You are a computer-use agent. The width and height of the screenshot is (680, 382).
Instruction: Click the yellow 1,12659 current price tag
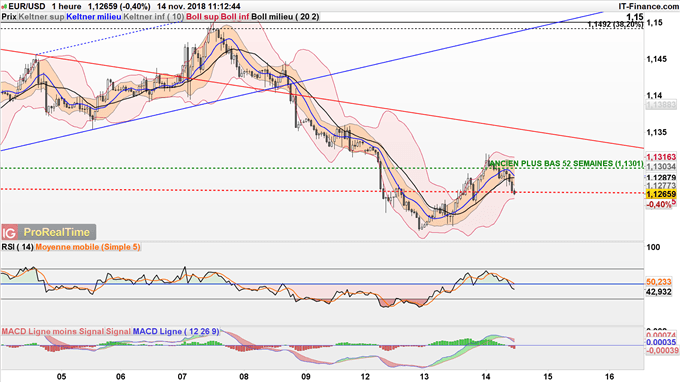[661, 194]
